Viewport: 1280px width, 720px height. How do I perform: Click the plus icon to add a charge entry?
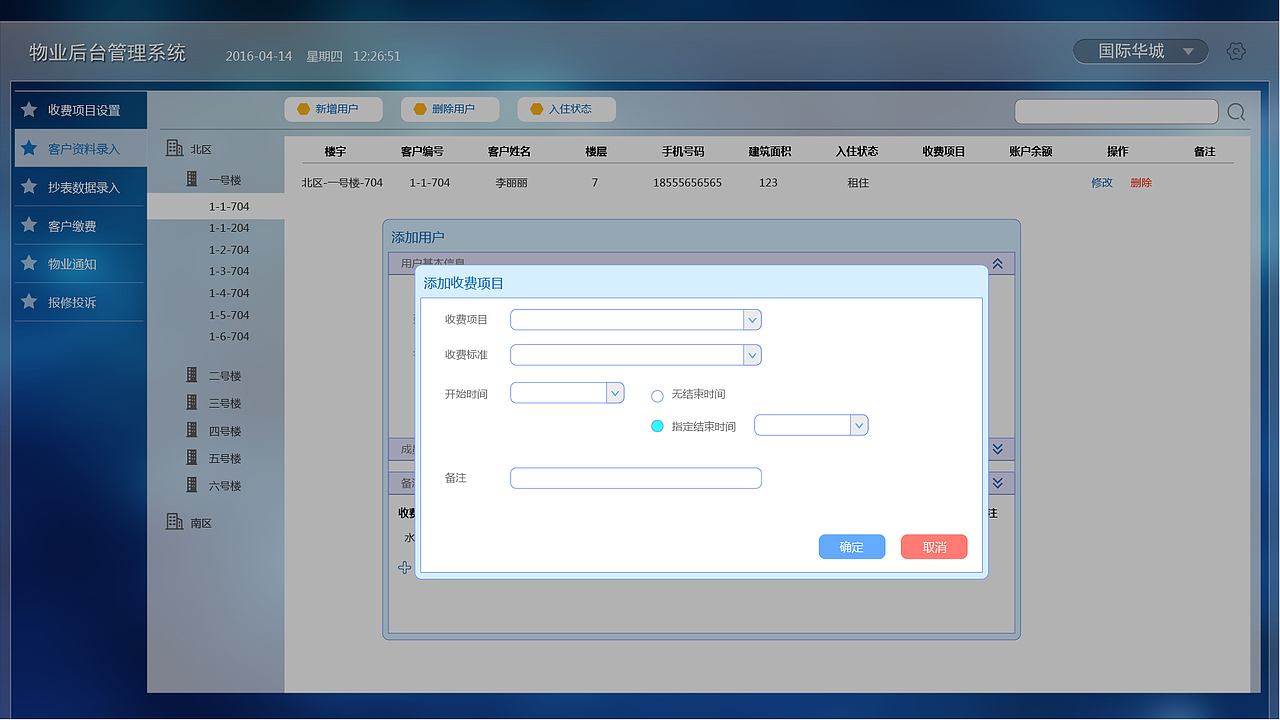[404, 567]
